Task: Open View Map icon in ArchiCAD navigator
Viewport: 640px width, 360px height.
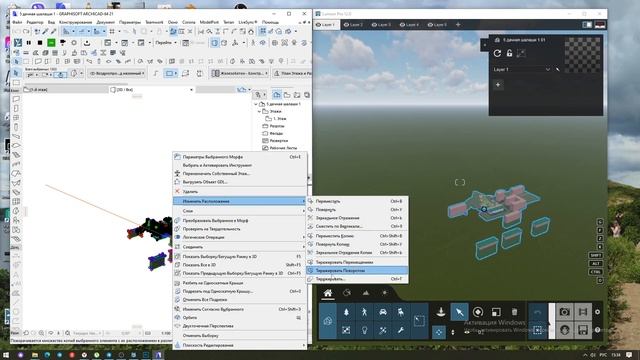Action: coord(287,95)
